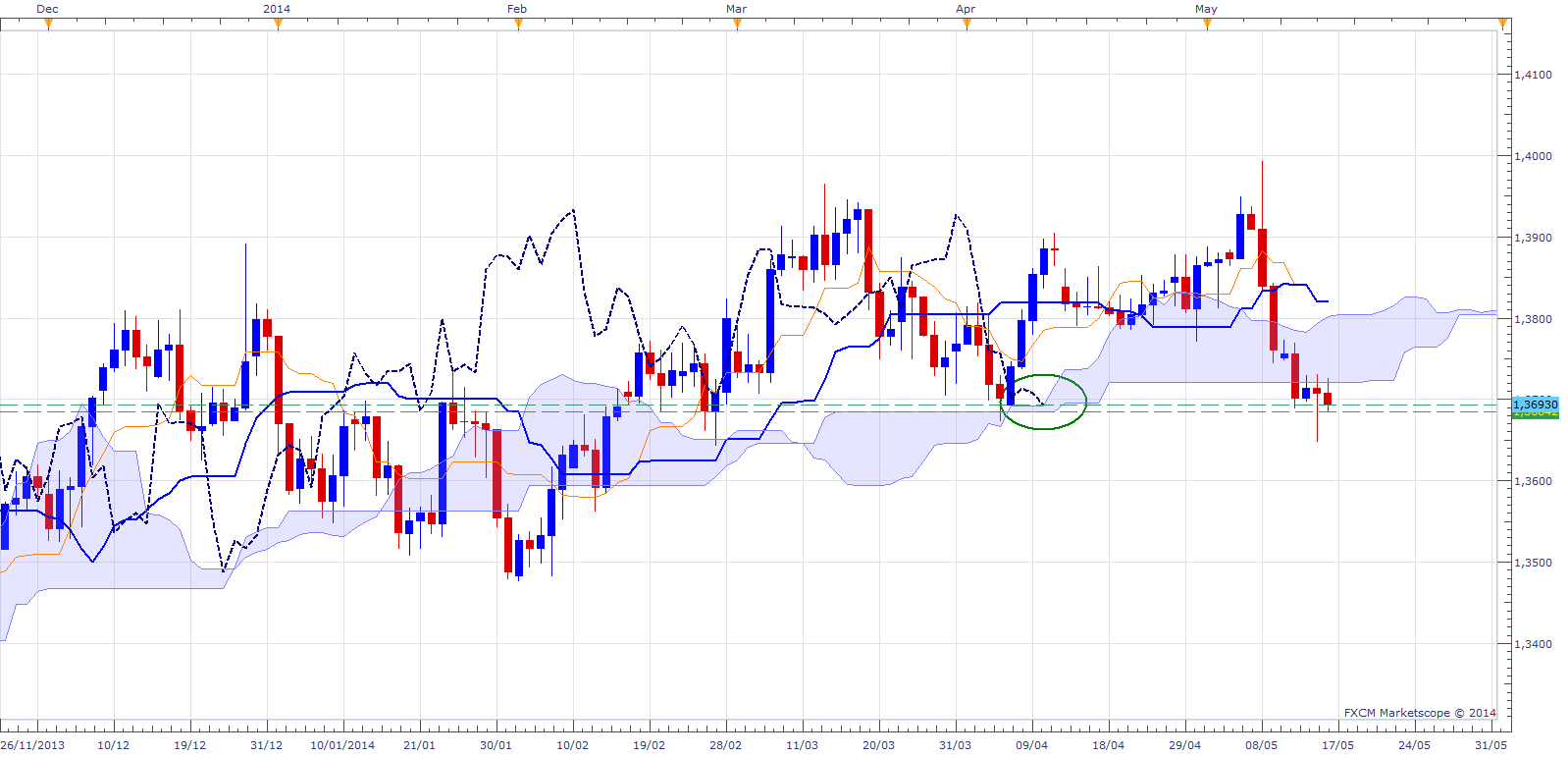Select the 1,3800 price axis label

pos(1534,319)
